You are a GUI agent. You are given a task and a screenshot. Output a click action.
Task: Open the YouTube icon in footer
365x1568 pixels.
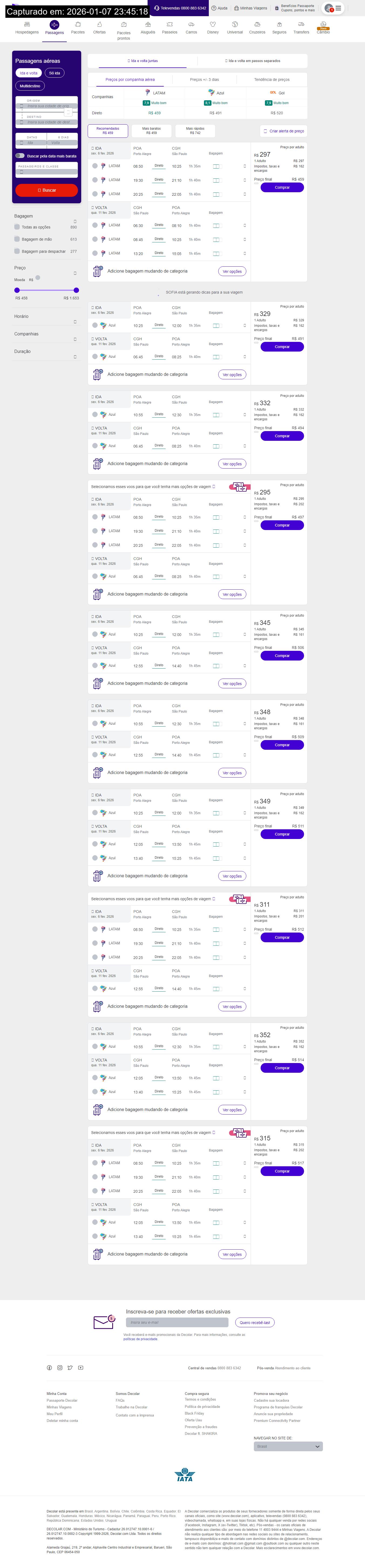[x=80, y=1368]
